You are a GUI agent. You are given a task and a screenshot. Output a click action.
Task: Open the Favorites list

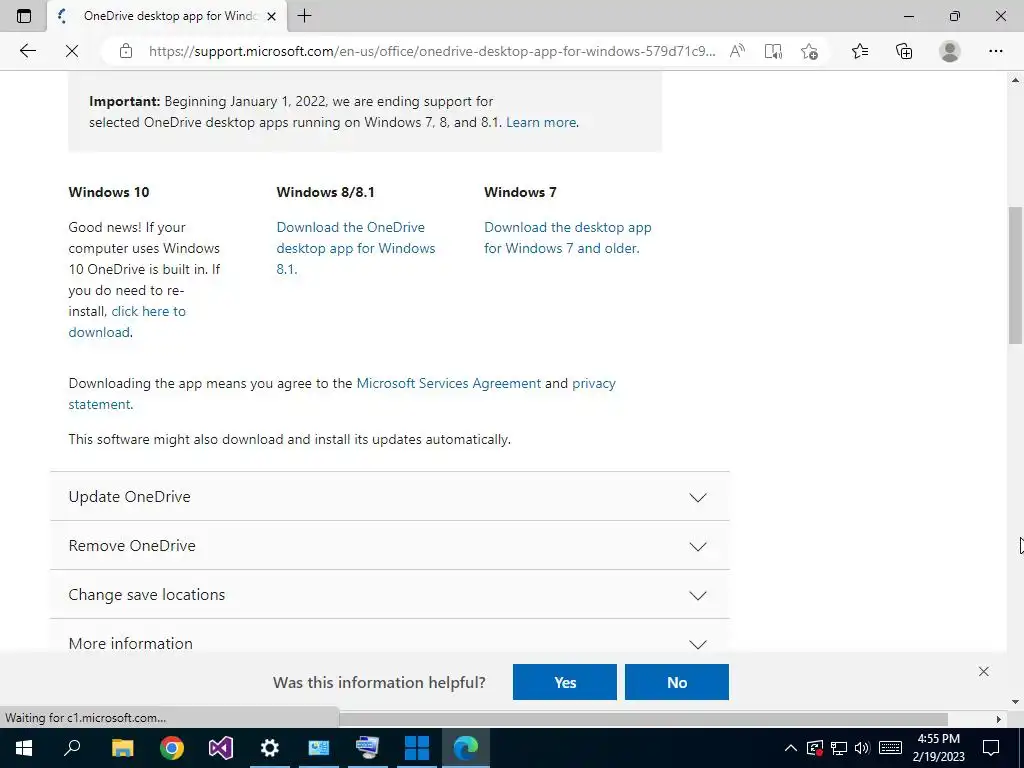point(860,51)
